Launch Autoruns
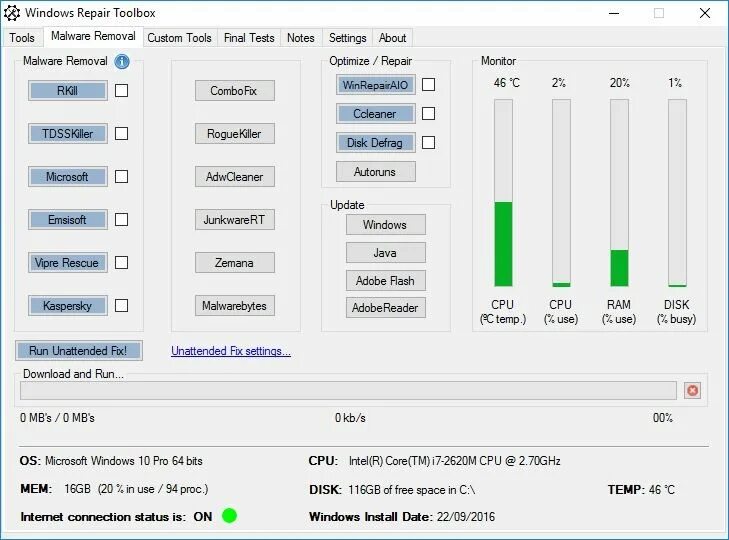The height and width of the screenshot is (540, 729). click(x=376, y=172)
